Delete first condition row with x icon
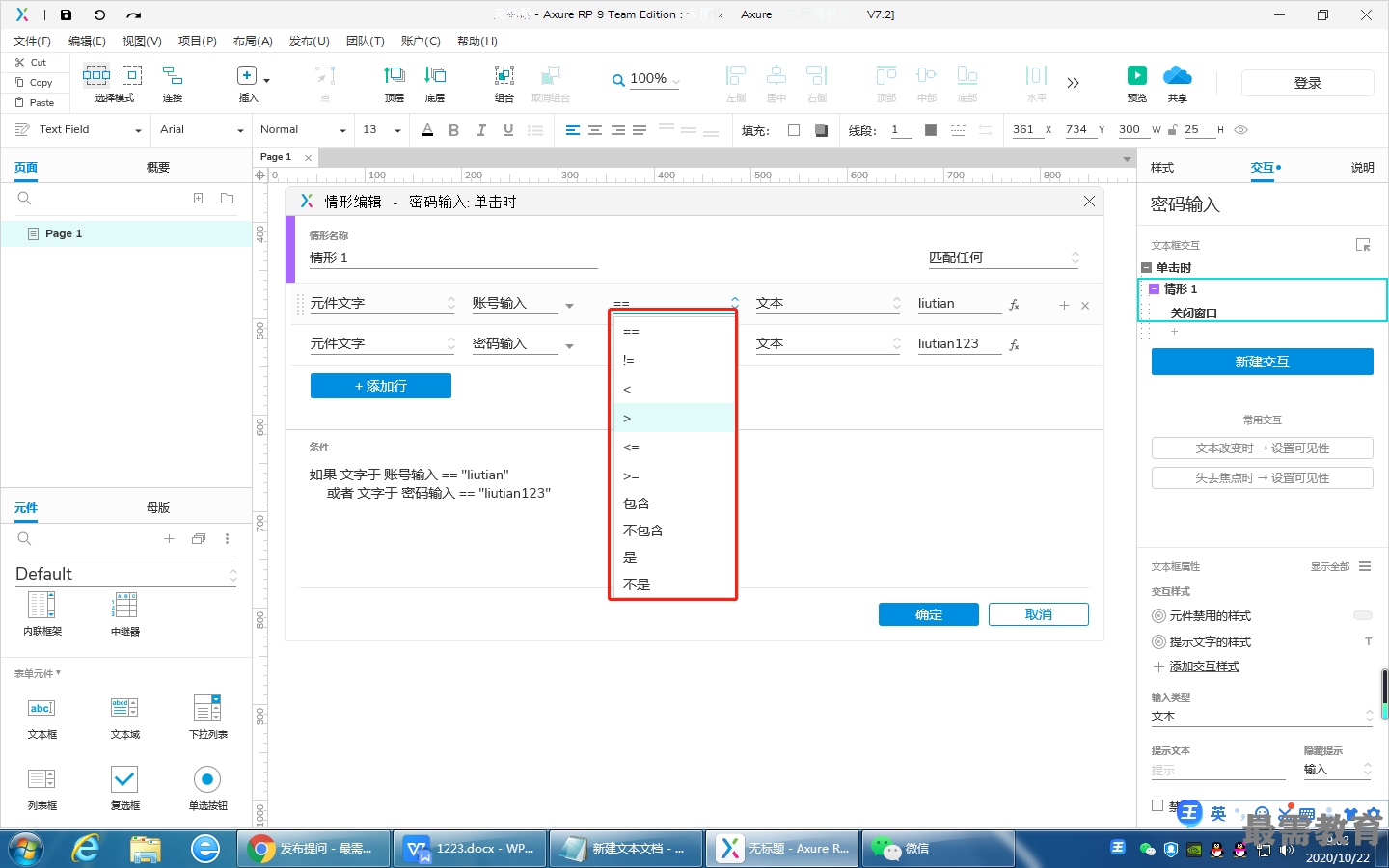The width and height of the screenshot is (1389, 868). (x=1085, y=306)
